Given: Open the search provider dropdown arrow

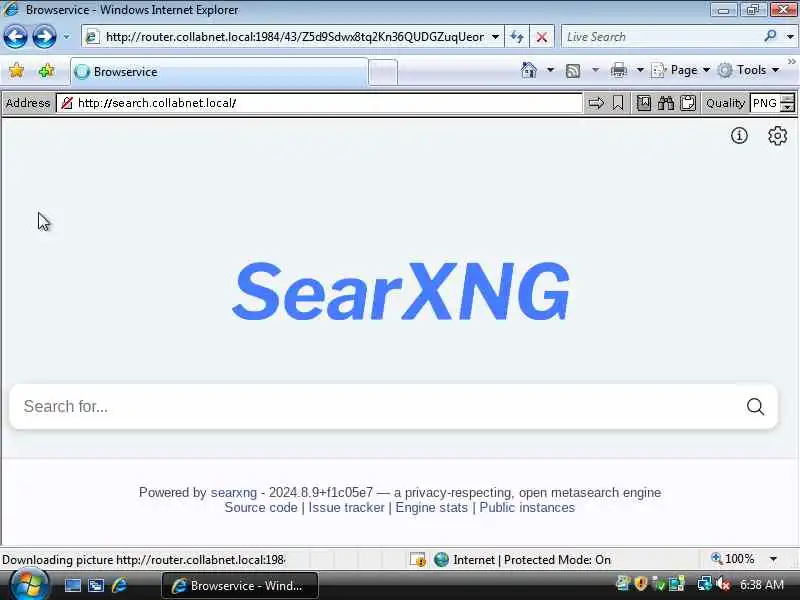Looking at the screenshot, I should [x=790, y=37].
